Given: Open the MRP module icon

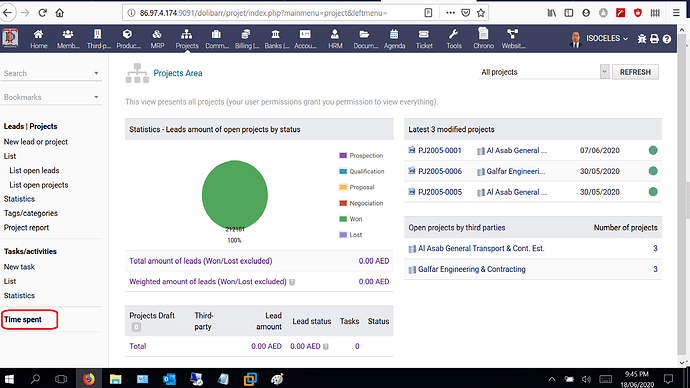Looking at the screenshot, I should (x=157, y=34).
